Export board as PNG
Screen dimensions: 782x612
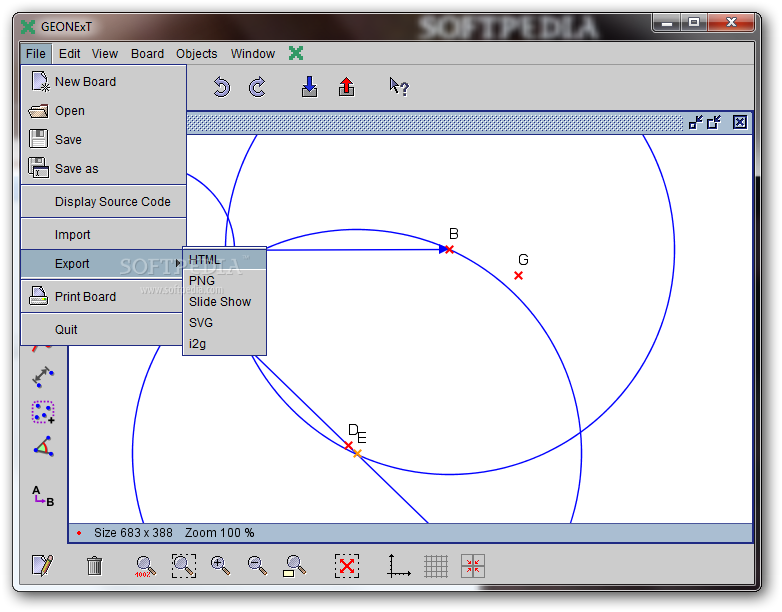click(x=224, y=281)
